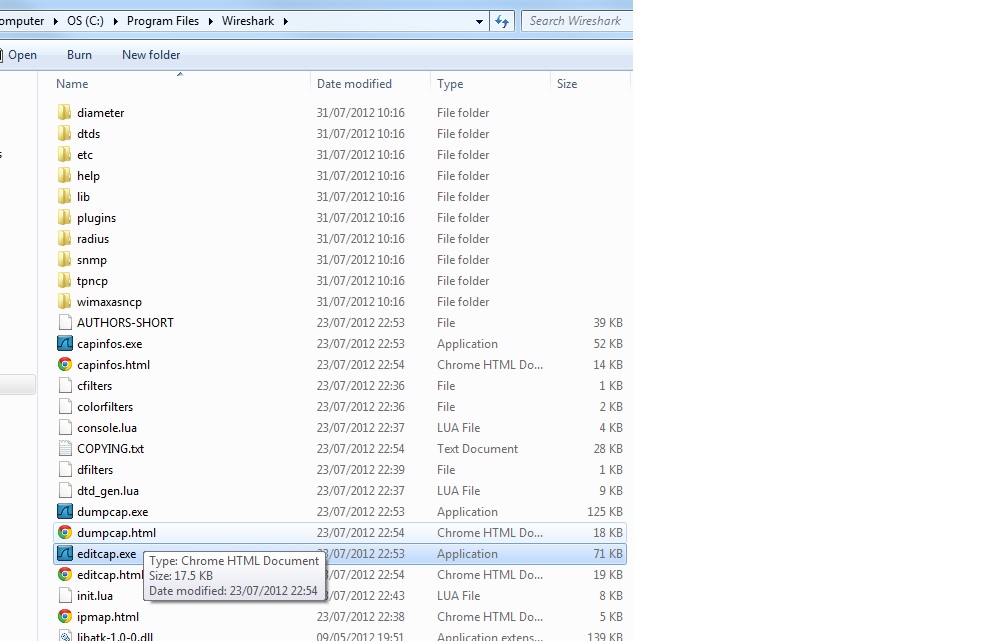
Task: Click the editcap.exe application icon
Action: pos(65,554)
